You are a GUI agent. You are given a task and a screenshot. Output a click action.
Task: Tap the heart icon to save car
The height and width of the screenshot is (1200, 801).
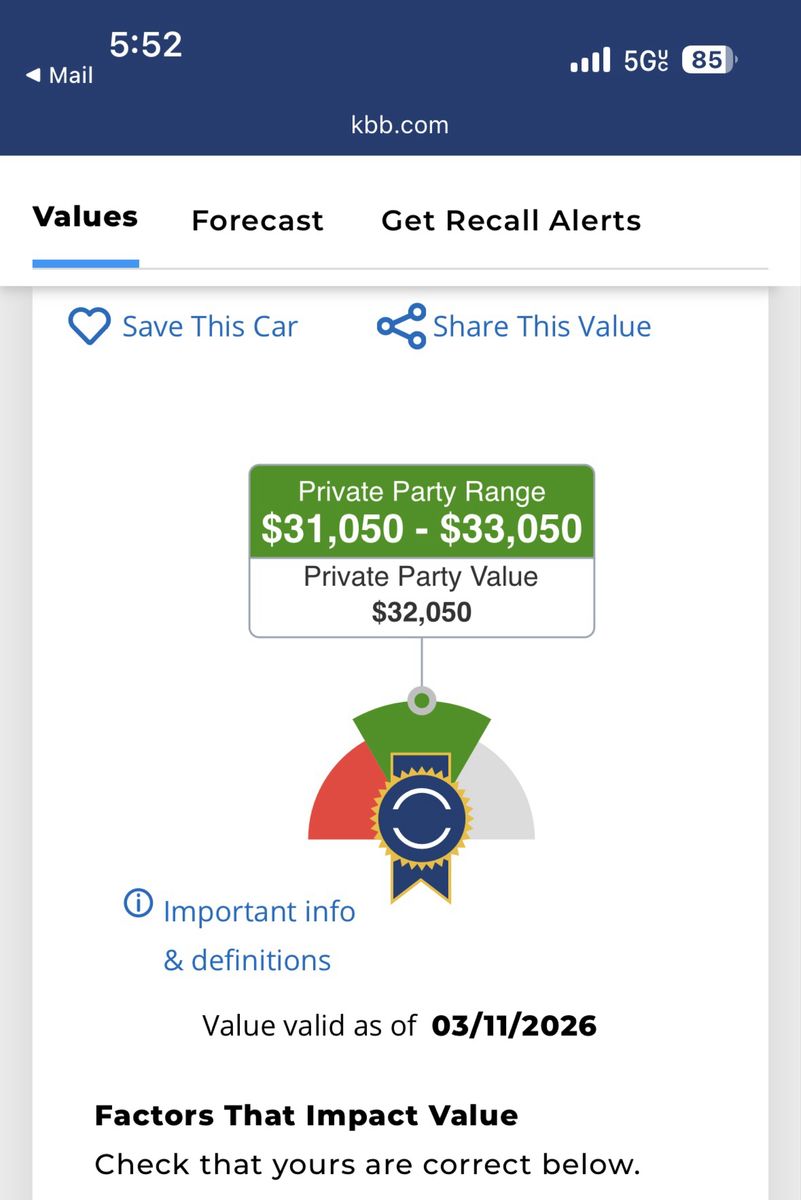tap(88, 327)
